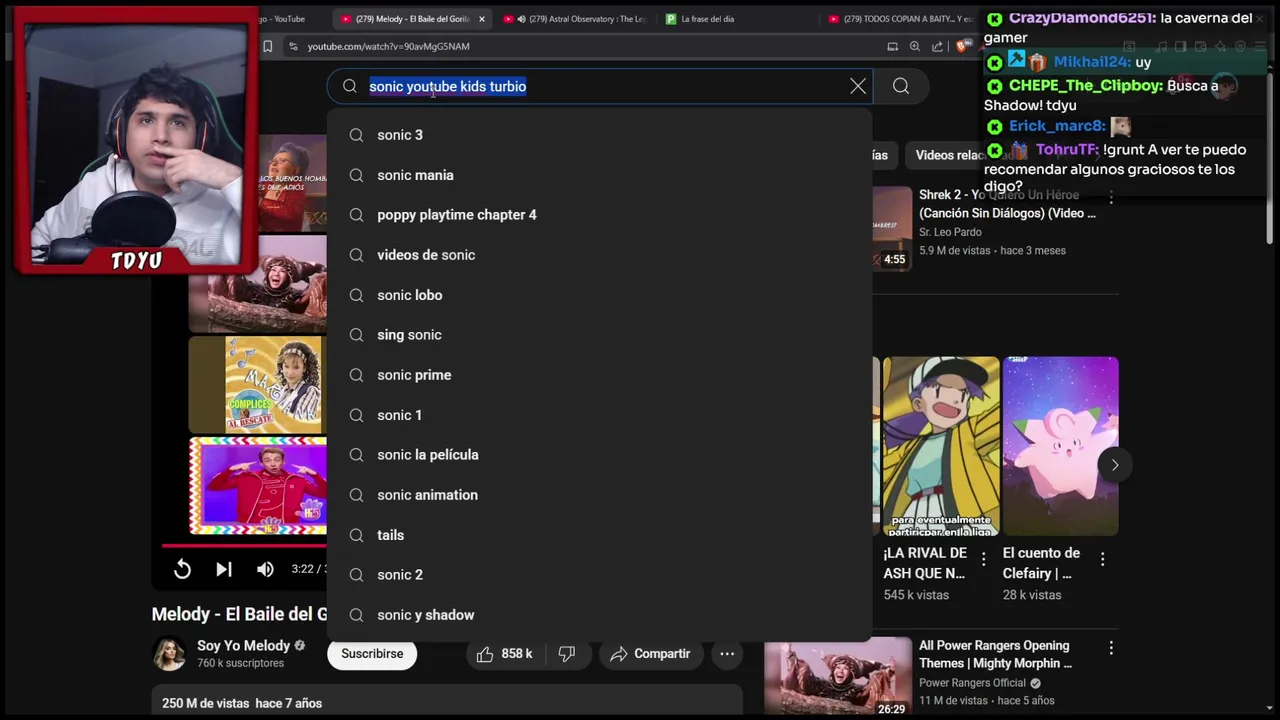Viewport: 1280px width, 720px height.
Task: Mute the video using the volume icon
Action: (265, 569)
